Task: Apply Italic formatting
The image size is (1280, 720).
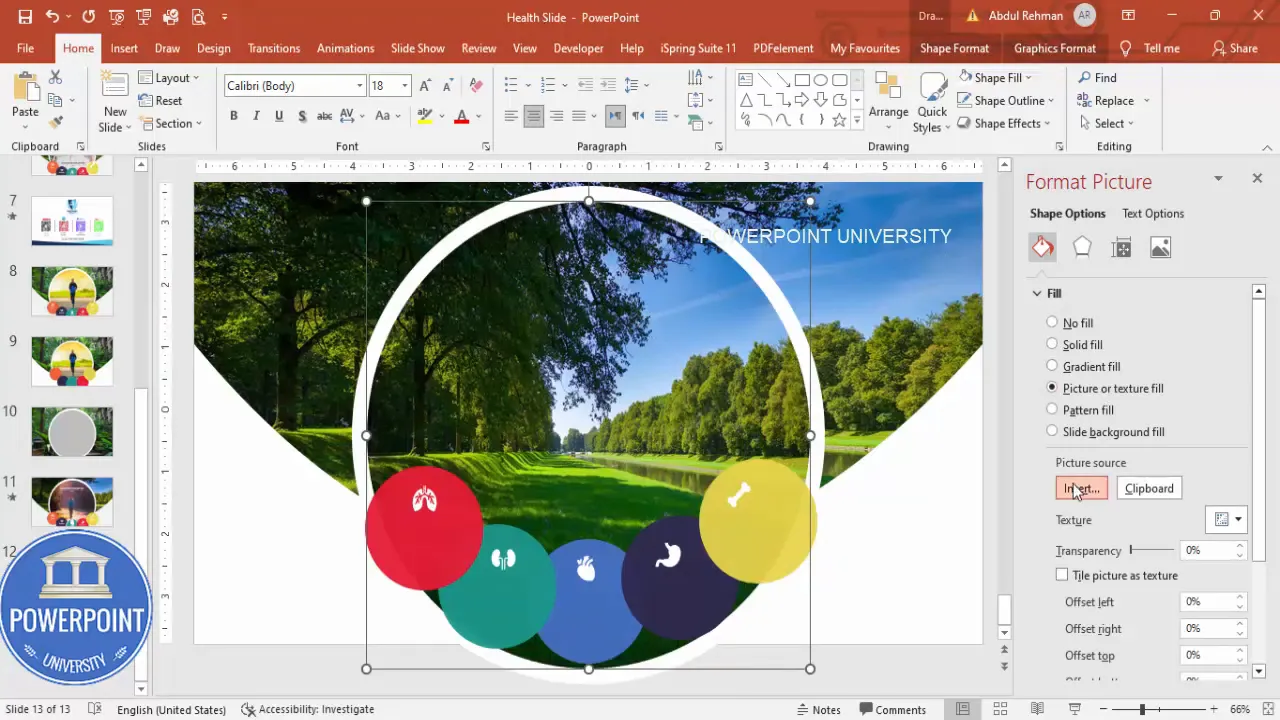Action: pos(257,116)
